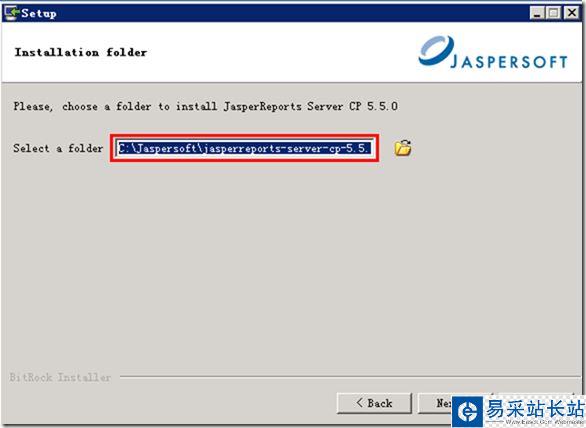Minimize the Setup window
The width and height of the screenshot is (586, 428).
pos(537,13)
